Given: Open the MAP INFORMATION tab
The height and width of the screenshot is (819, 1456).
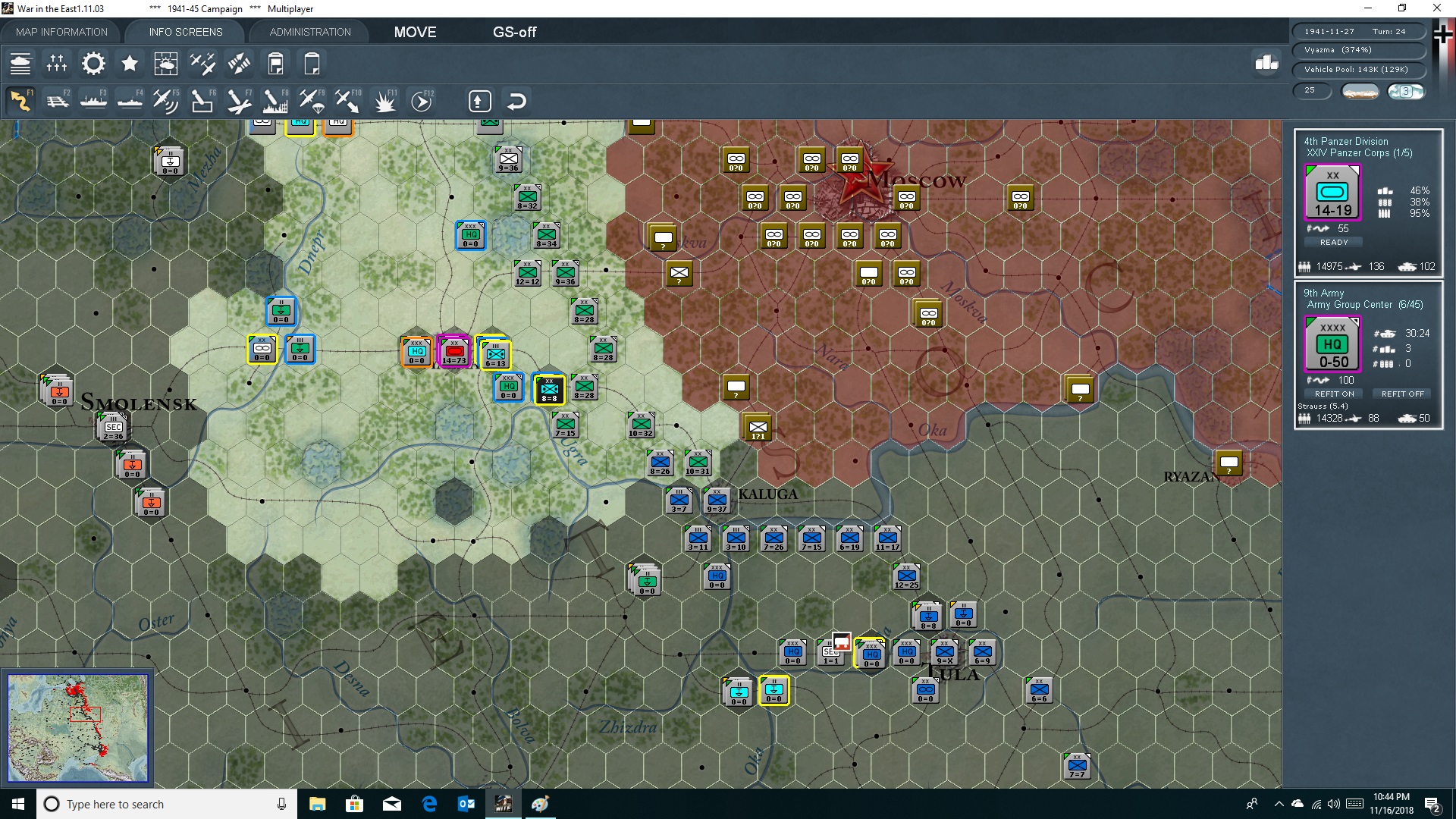Looking at the screenshot, I should pos(61,32).
